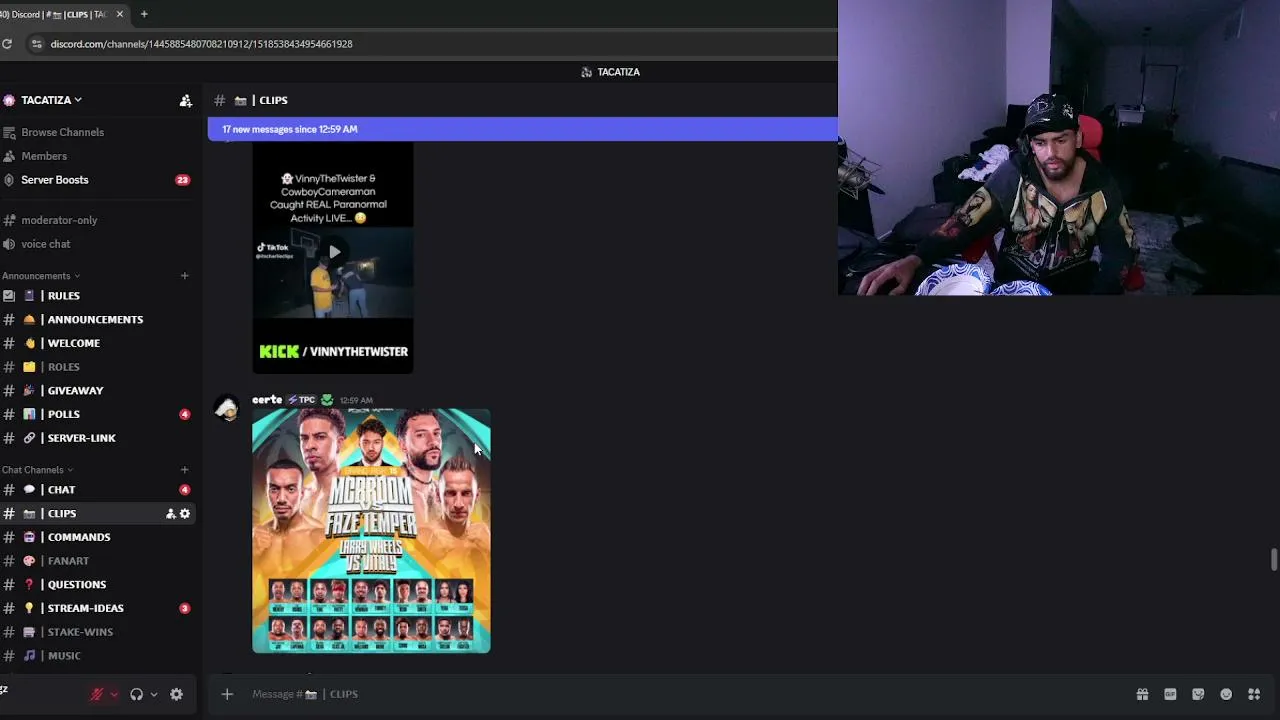Click the eerte username on the message
The image size is (1280, 720).
267,399
